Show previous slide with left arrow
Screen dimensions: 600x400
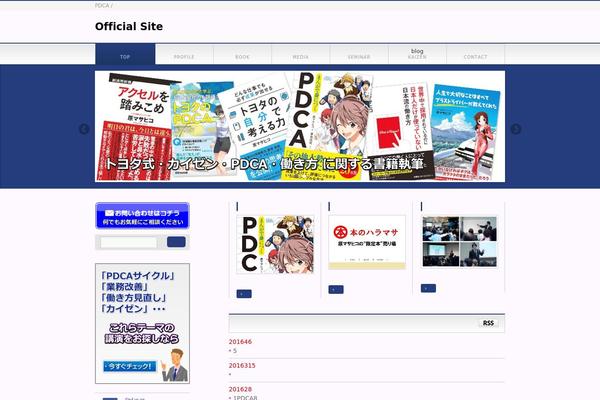84,129
